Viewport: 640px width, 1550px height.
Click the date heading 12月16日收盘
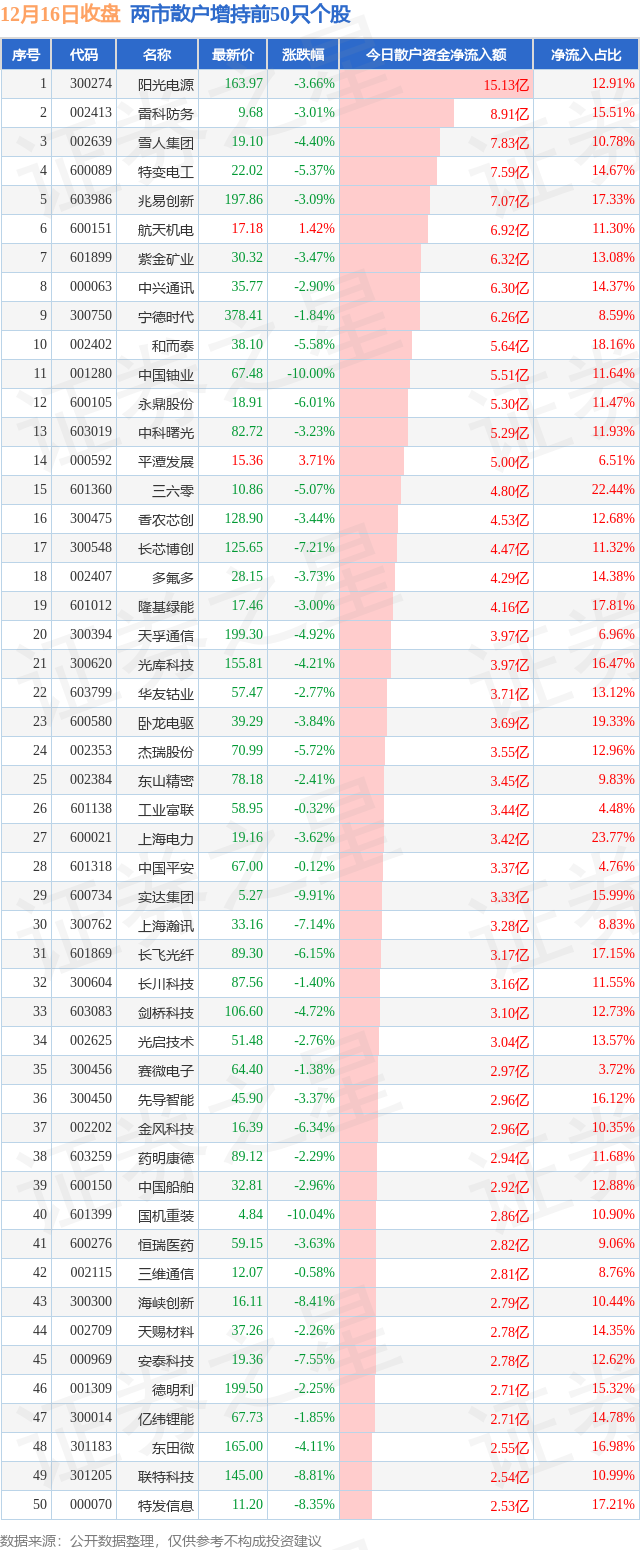click(x=62, y=15)
